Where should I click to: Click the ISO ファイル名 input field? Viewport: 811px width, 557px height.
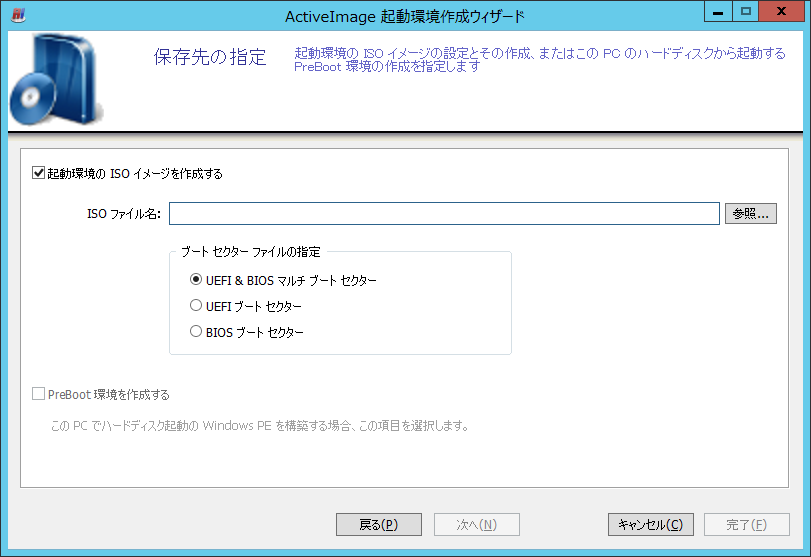444,214
